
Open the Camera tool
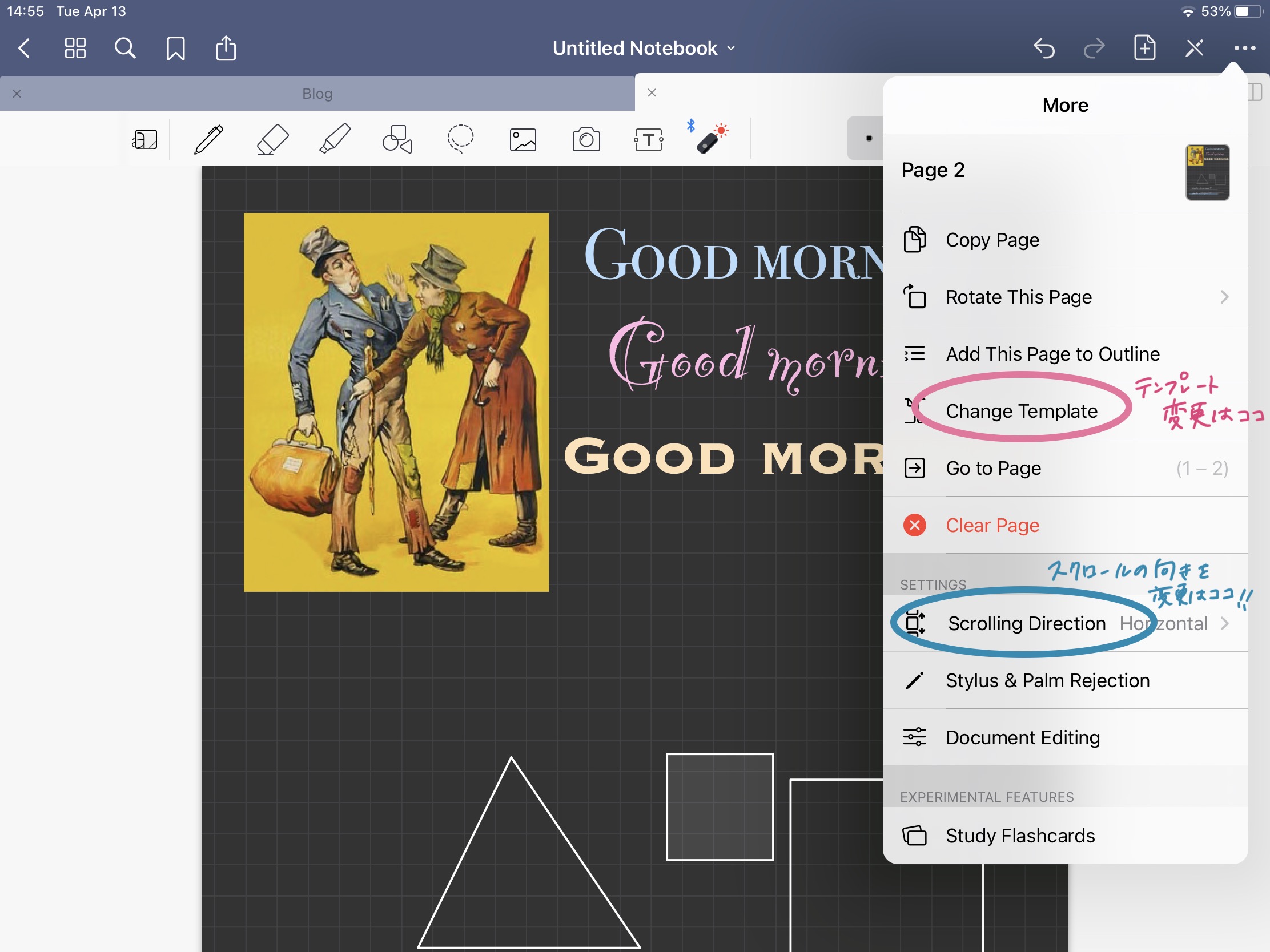586,139
